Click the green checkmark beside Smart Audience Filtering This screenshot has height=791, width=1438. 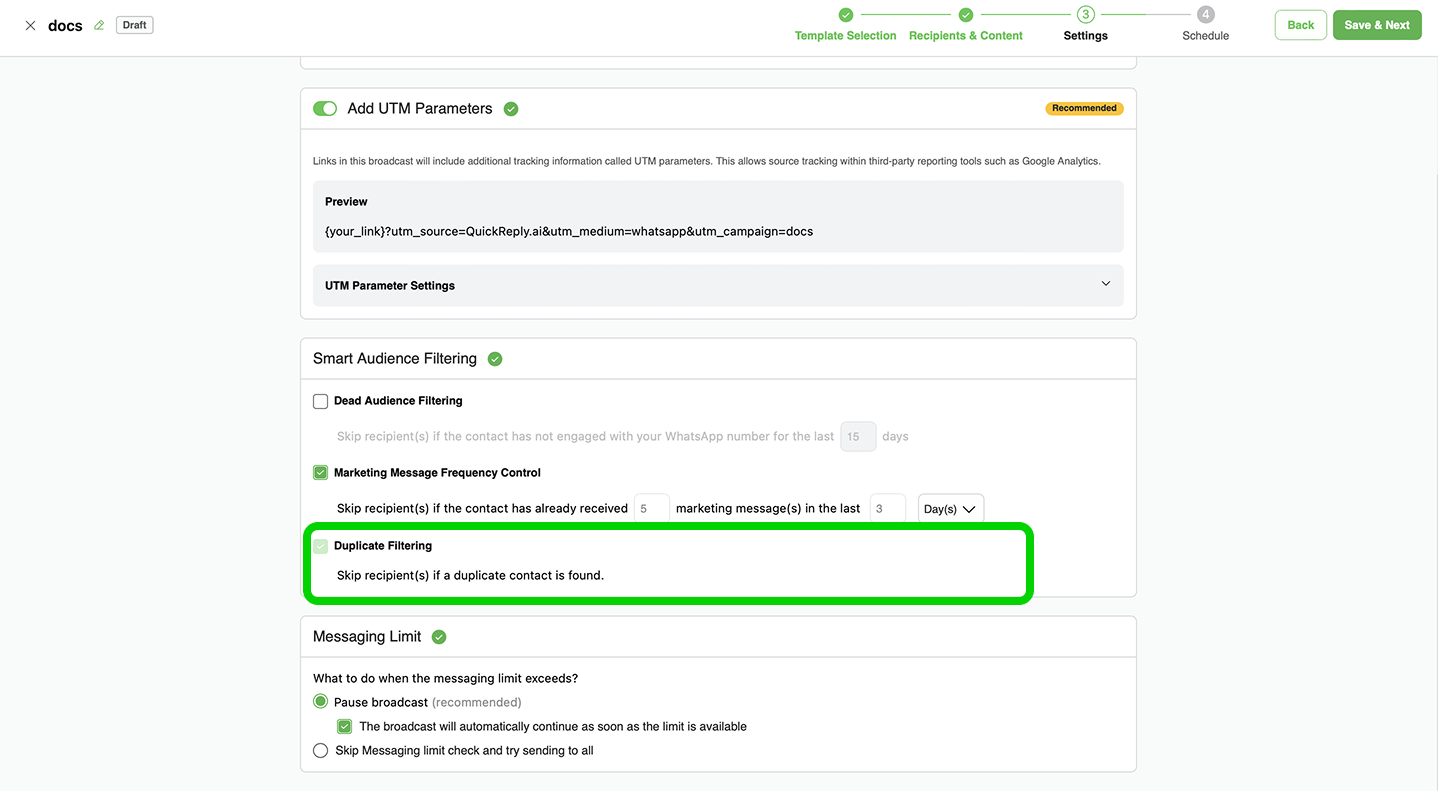point(495,359)
